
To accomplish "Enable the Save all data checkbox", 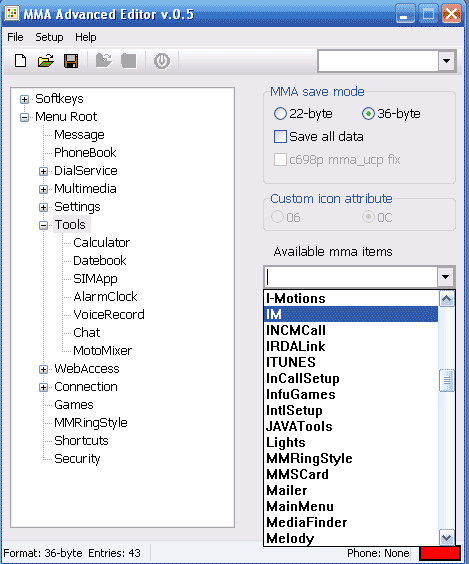I will (280, 137).
